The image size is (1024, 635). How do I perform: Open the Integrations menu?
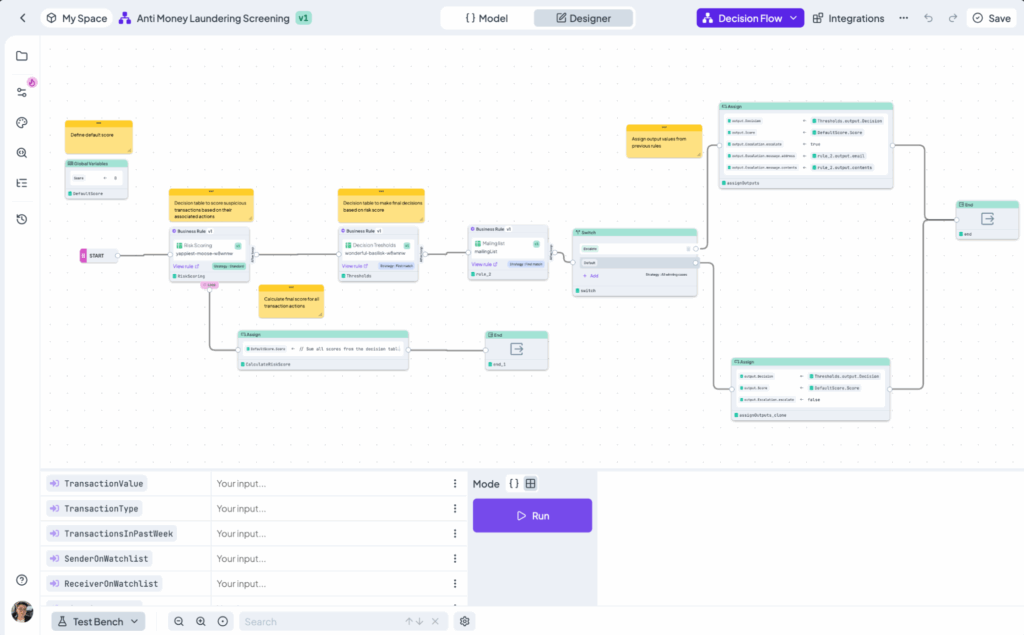click(848, 17)
